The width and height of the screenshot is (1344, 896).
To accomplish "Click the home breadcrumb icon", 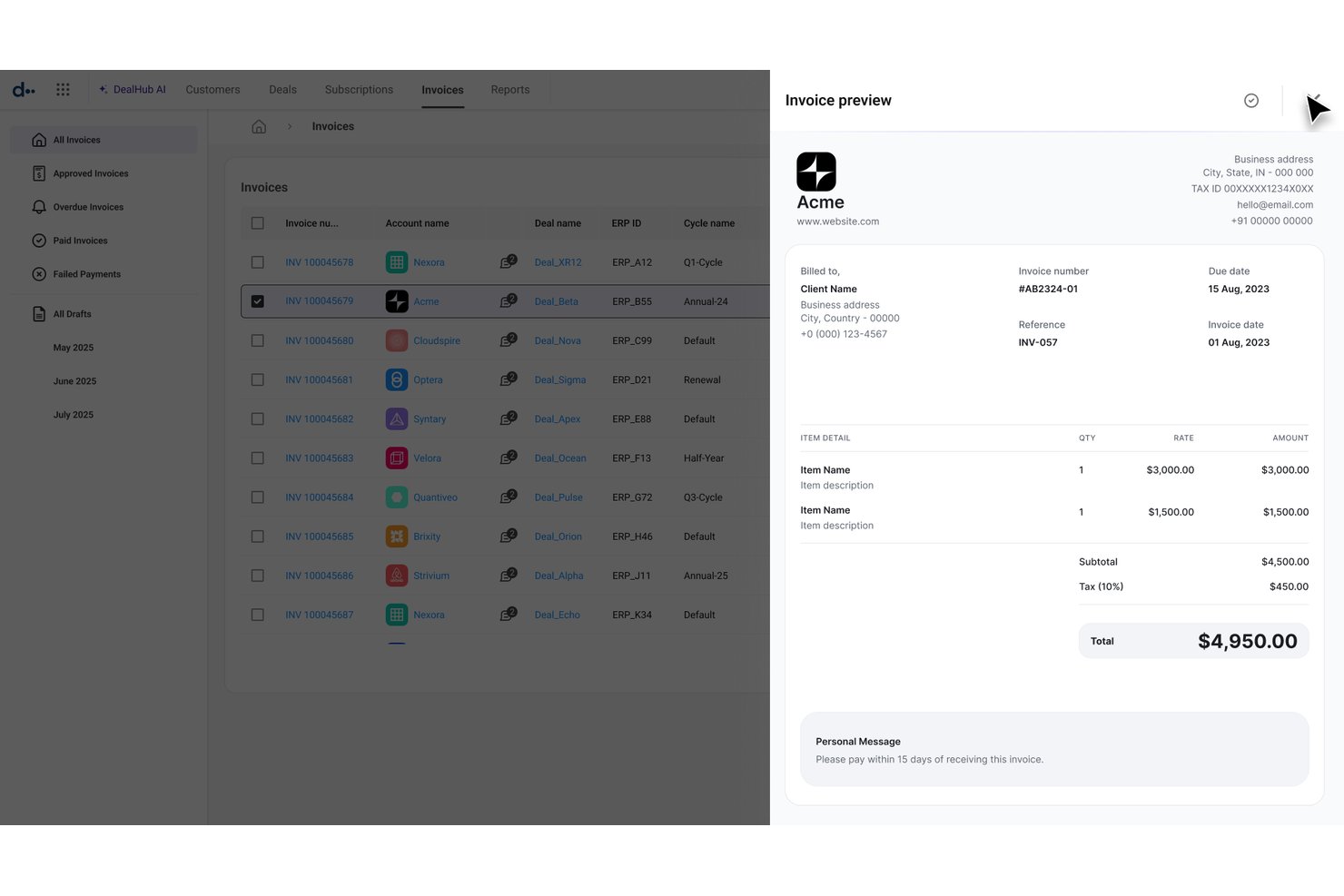I will (x=259, y=126).
